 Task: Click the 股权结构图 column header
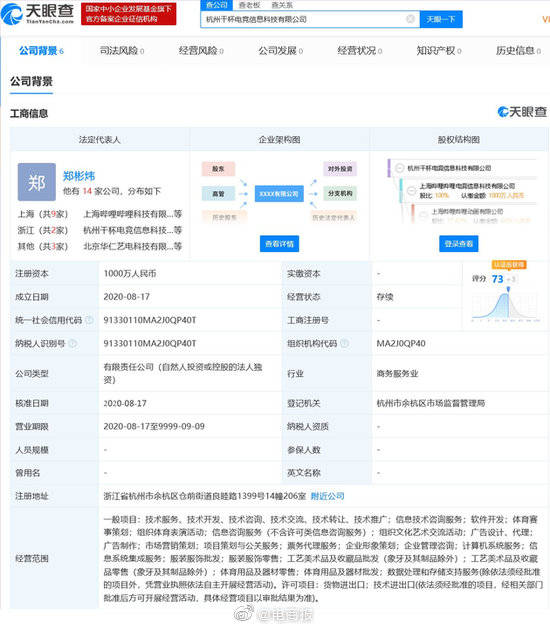click(x=459, y=139)
